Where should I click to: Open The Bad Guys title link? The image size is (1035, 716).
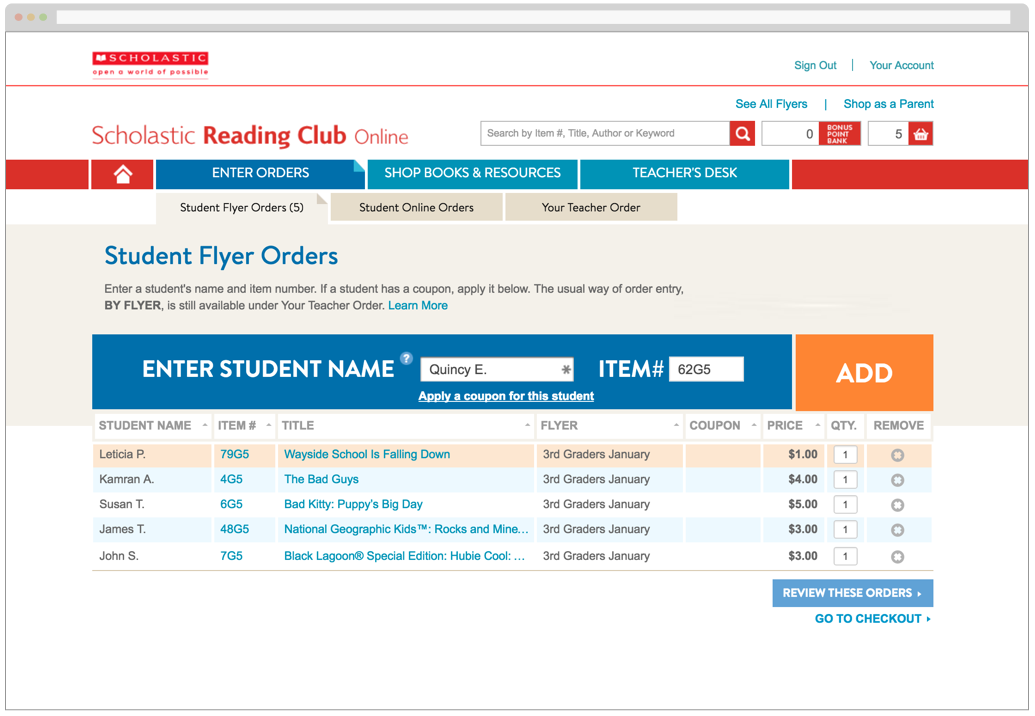point(321,480)
